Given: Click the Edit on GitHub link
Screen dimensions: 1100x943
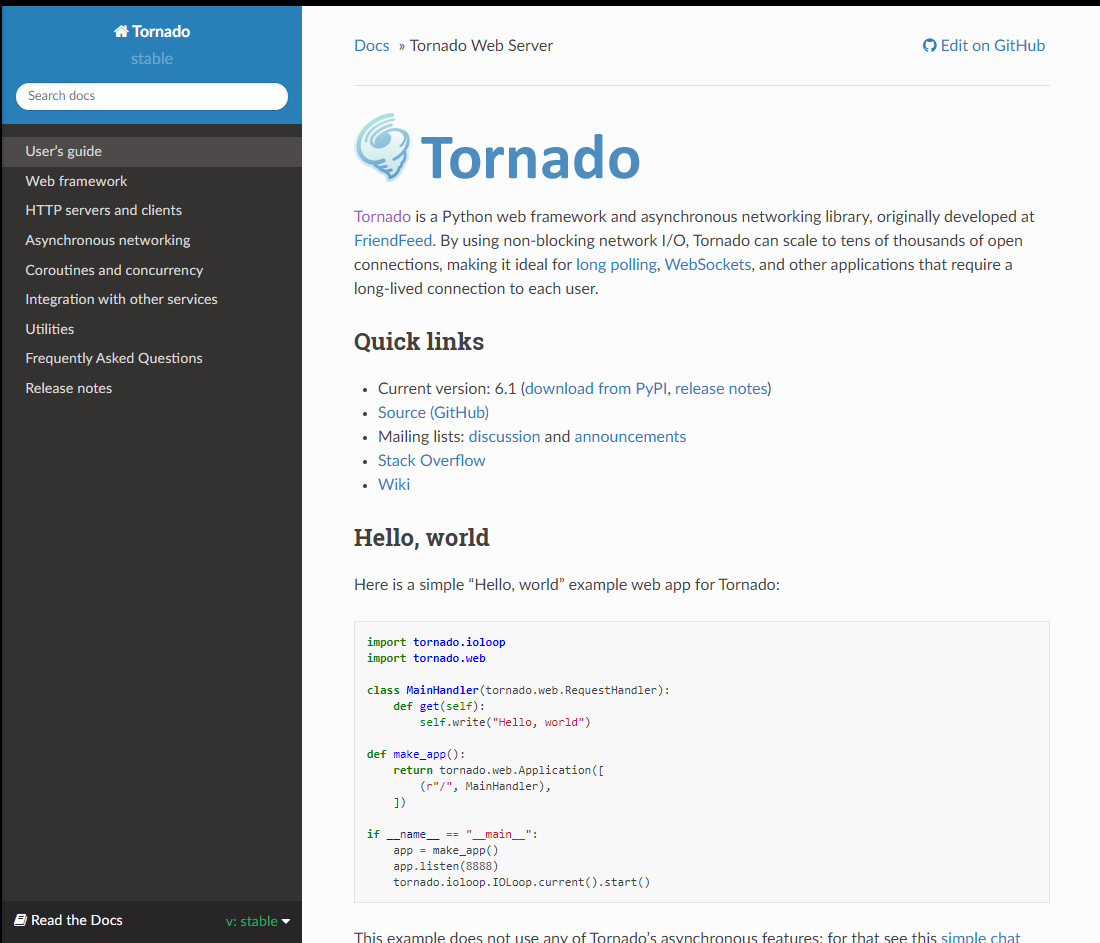Looking at the screenshot, I should 984,46.
